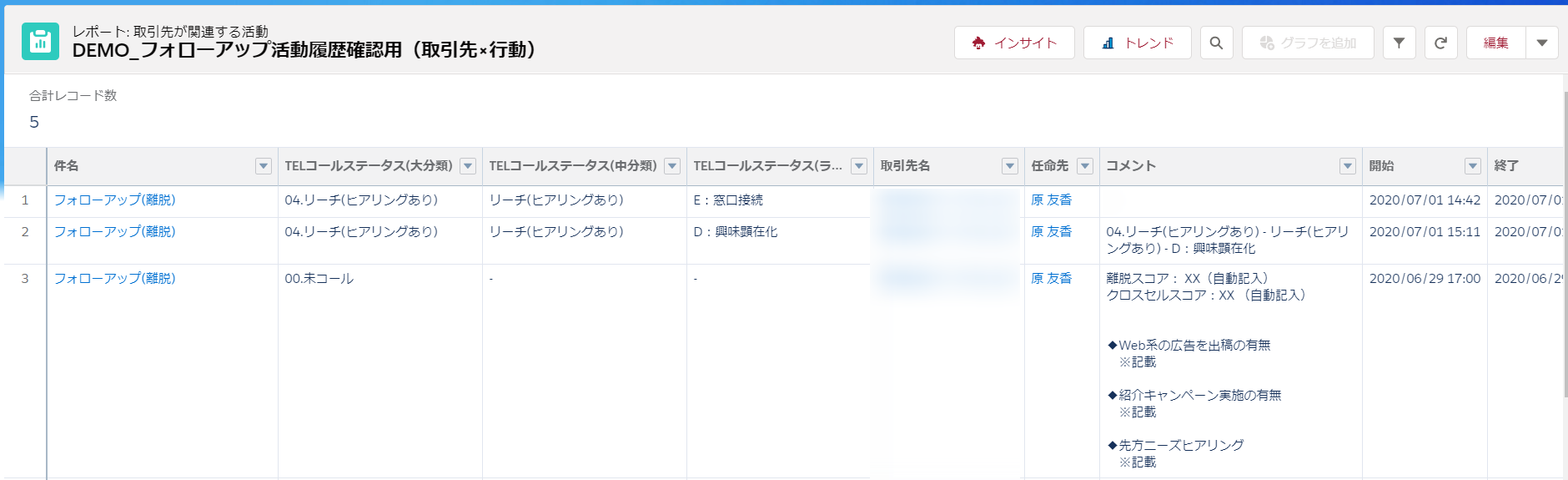Open the 開始 column dropdown arrow
This screenshot has width=1568, height=480.
(1473, 166)
